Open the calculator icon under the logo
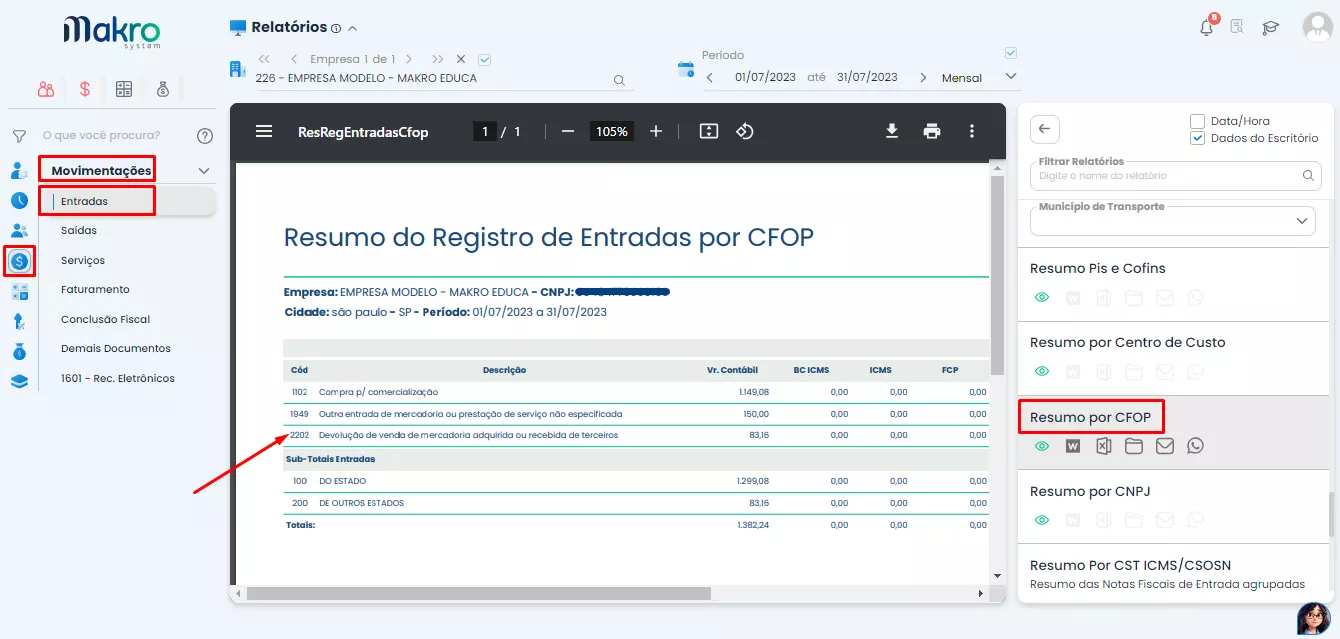This screenshot has width=1340, height=639. 124,89
